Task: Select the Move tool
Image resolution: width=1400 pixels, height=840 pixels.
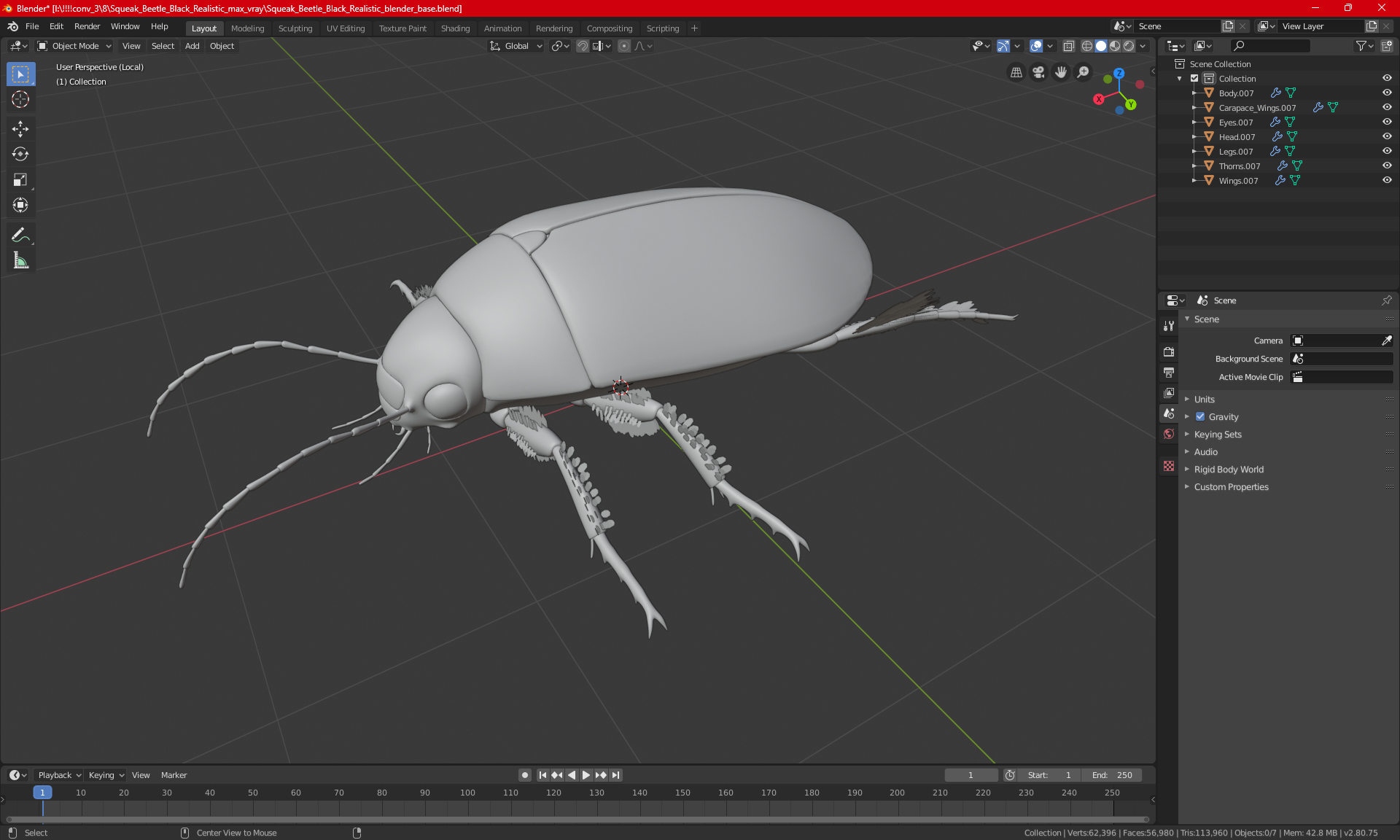Action: tap(20, 129)
